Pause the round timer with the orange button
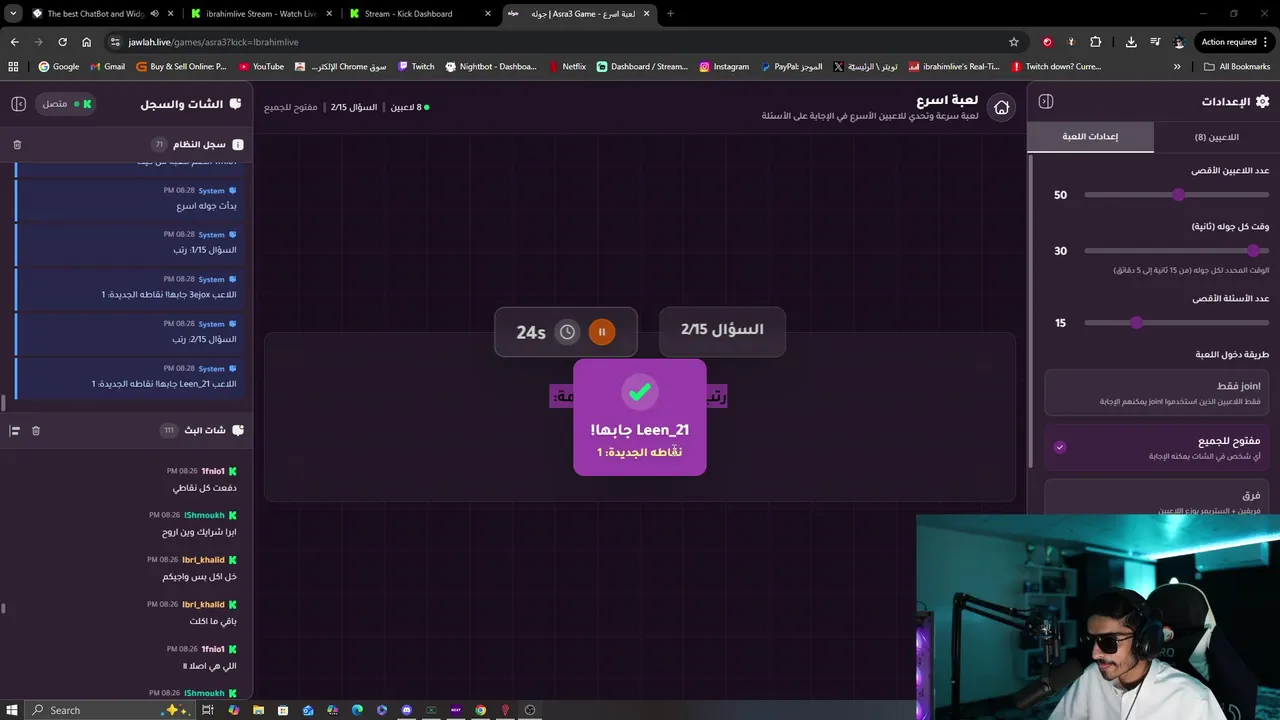Image resolution: width=1280 pixels, height=720 pixels. tap(602, 332)
